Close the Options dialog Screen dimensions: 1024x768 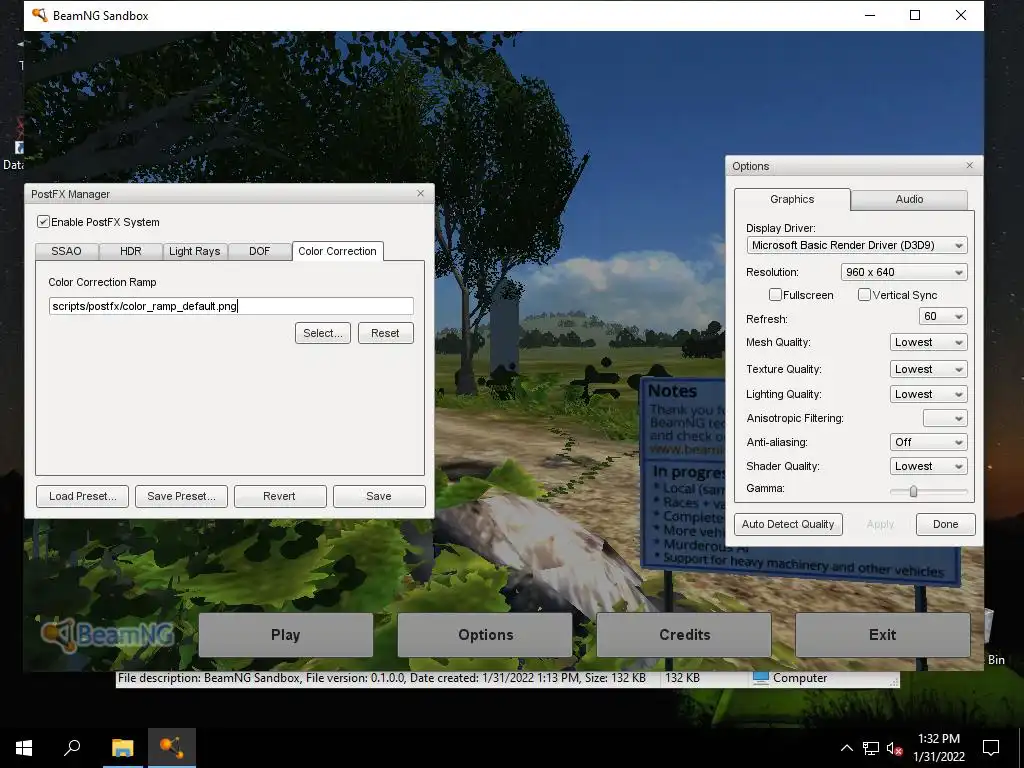tap(970, 165)
